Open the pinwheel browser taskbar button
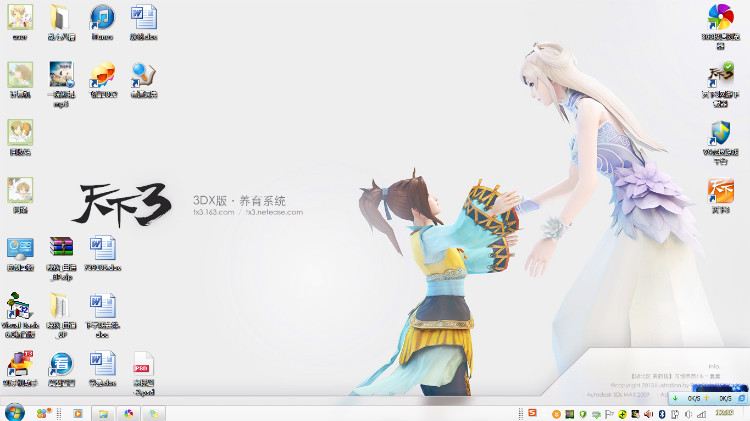750x421 pixels. [x=128, y=414]
